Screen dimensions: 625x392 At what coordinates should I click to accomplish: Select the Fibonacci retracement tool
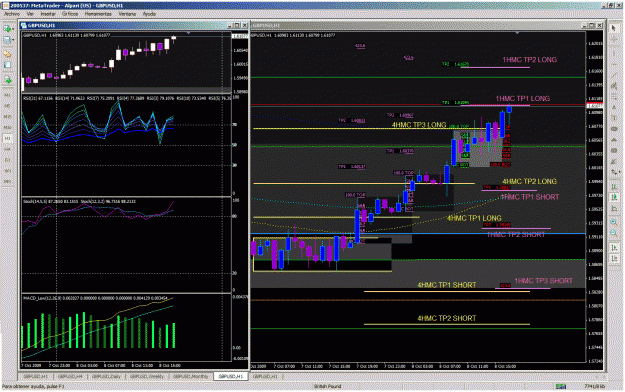coord(614,97)
